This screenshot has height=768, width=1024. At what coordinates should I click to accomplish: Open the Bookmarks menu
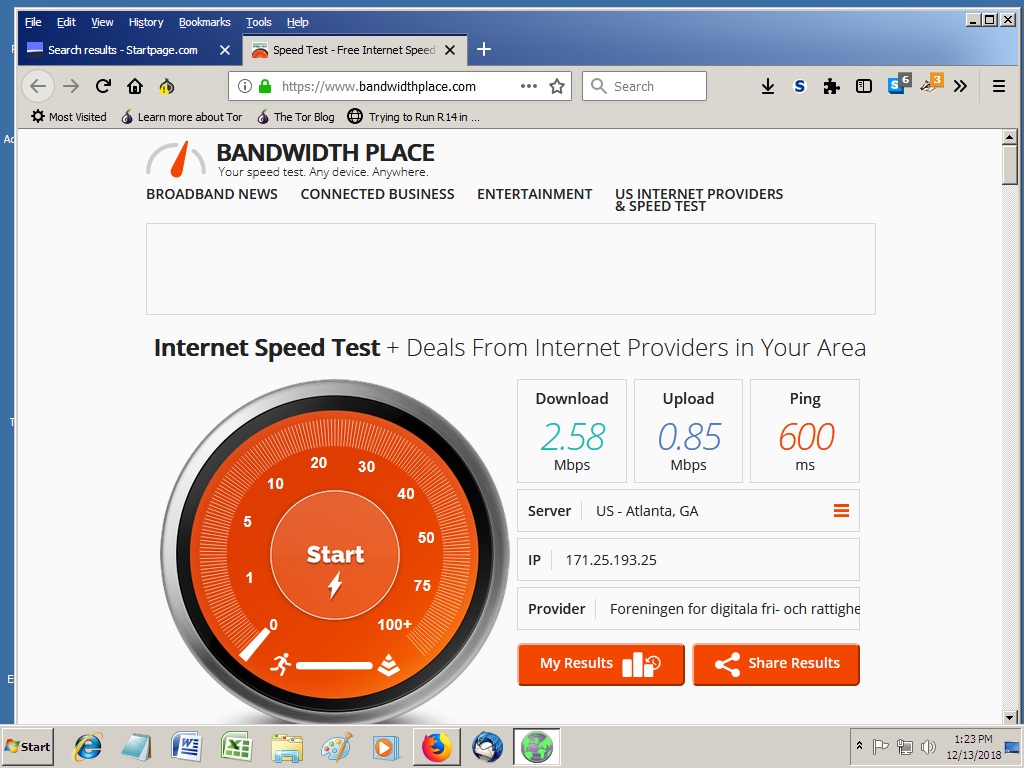pyautogui.click(x=204, y=22)
